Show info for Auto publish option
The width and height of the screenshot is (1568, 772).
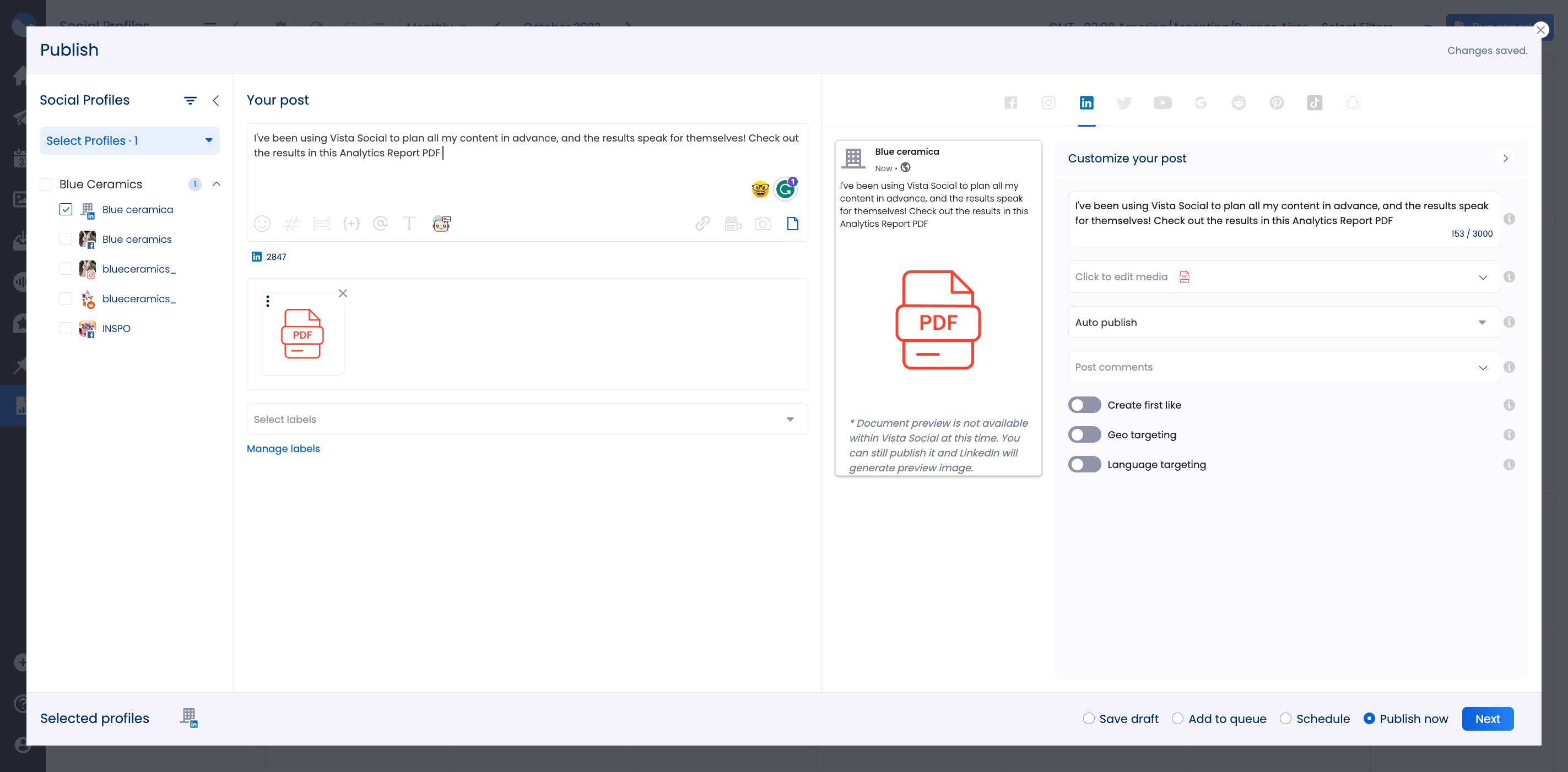pyautogui.click(x=1509, y=323)
